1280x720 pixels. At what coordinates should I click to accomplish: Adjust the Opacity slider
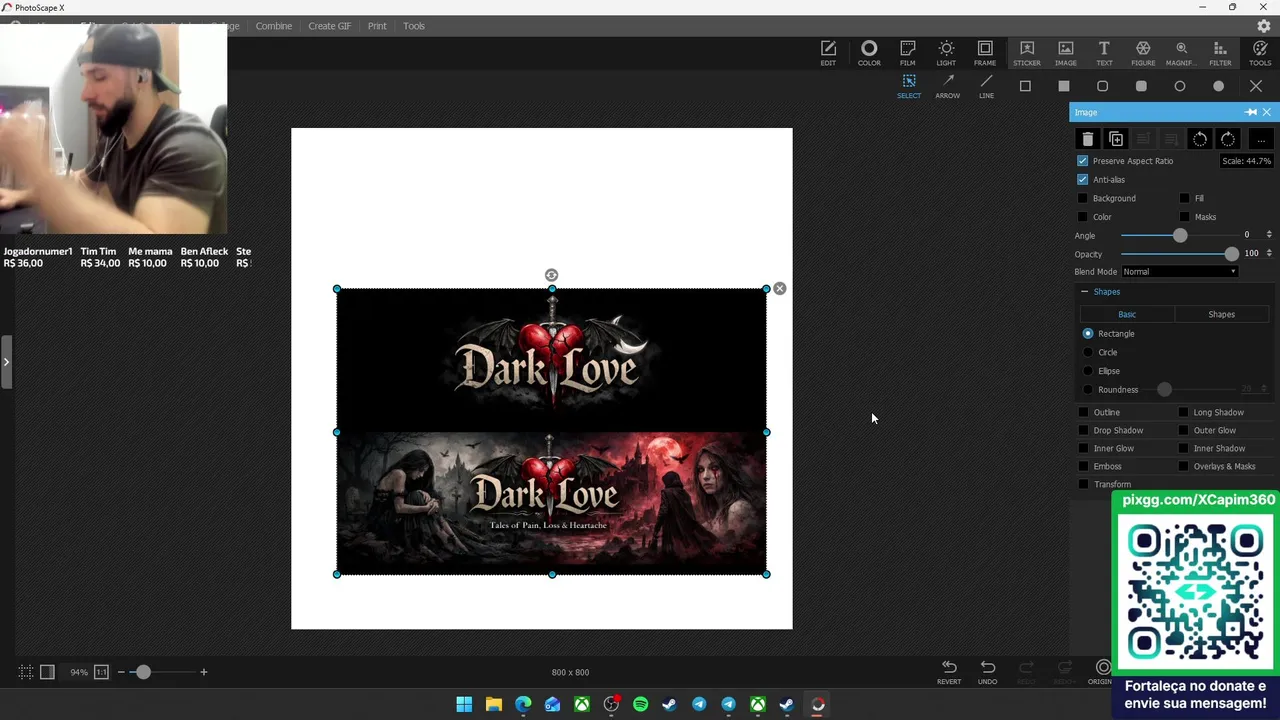(1180, 254)
